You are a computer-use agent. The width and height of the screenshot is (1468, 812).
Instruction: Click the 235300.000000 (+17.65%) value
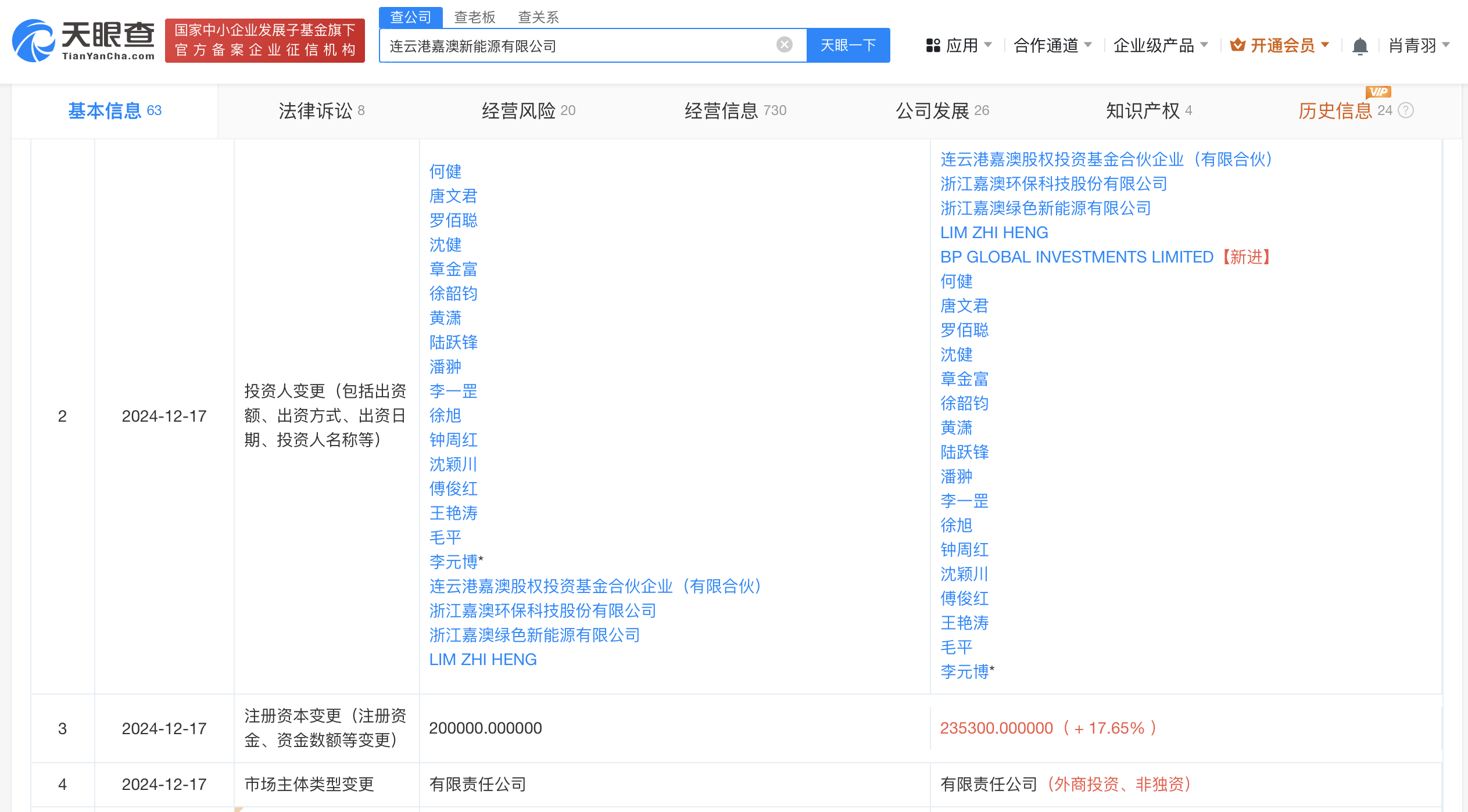1048,728
